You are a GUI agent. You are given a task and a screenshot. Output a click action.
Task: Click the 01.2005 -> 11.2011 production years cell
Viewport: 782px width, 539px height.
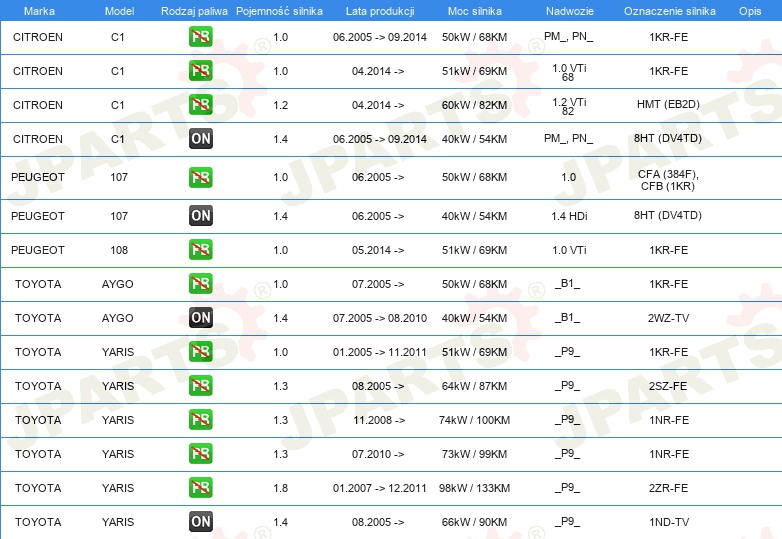pyautogui.click(x=380, y=352)
